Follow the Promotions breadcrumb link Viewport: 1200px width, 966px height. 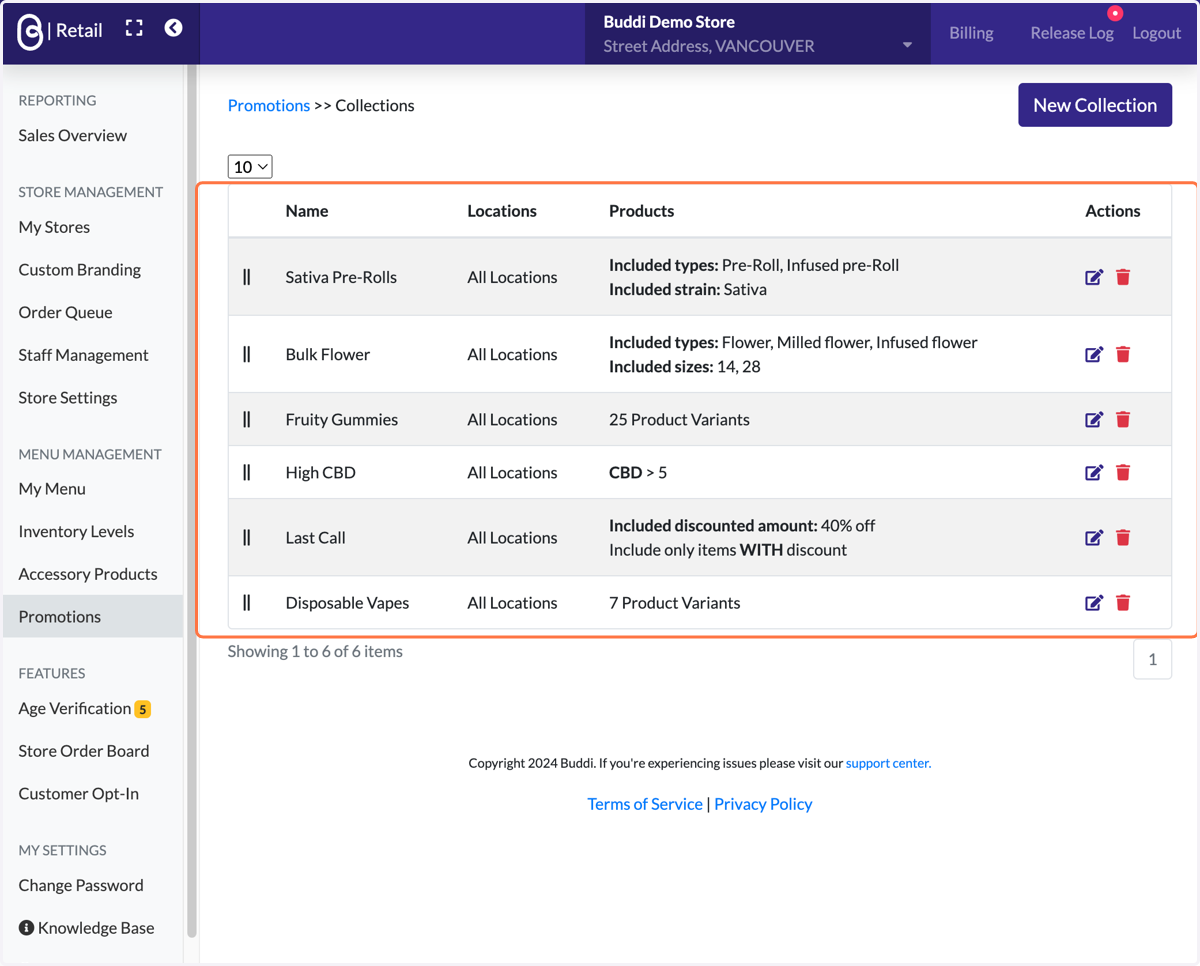point(269,105)
